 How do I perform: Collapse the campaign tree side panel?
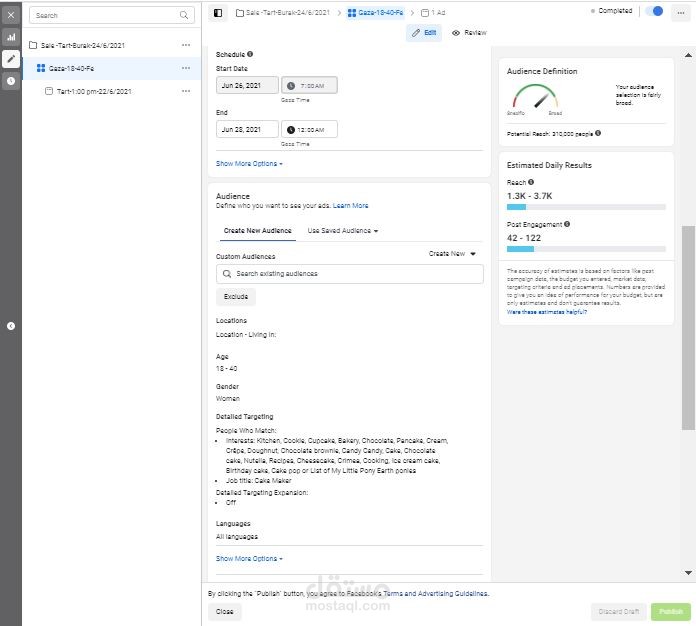click(x=11, y=326)
